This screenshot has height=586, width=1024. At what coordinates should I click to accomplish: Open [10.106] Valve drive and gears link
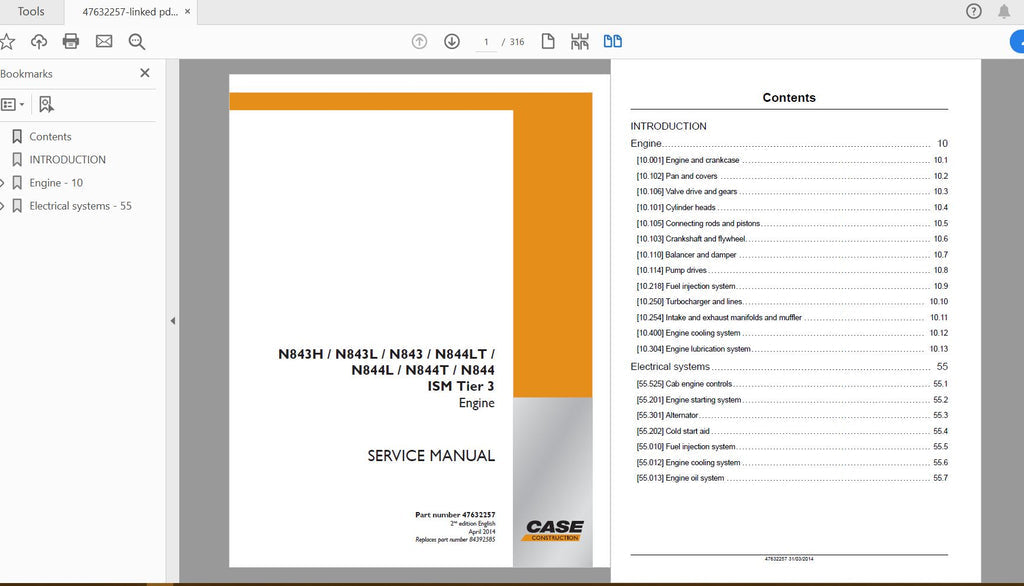[792, 191]
